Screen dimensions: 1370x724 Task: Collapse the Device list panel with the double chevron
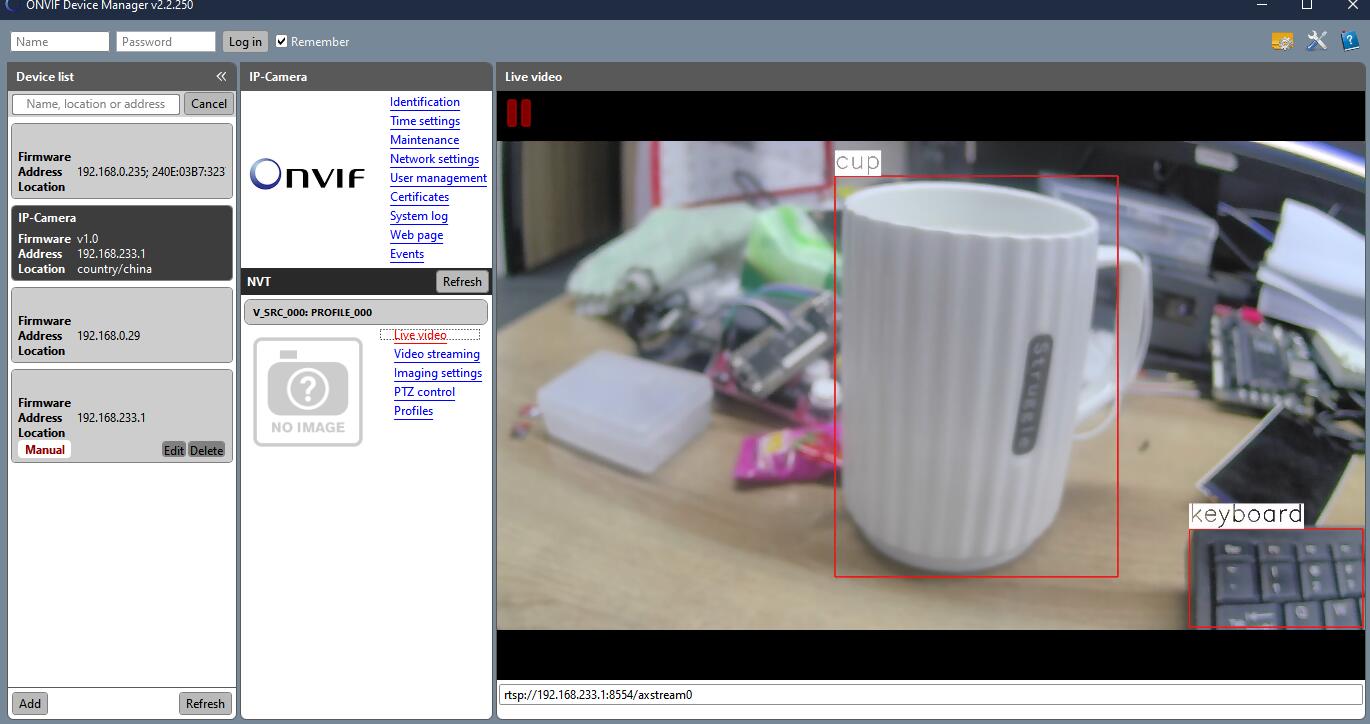pyautogui.click(x=221, y=76)
